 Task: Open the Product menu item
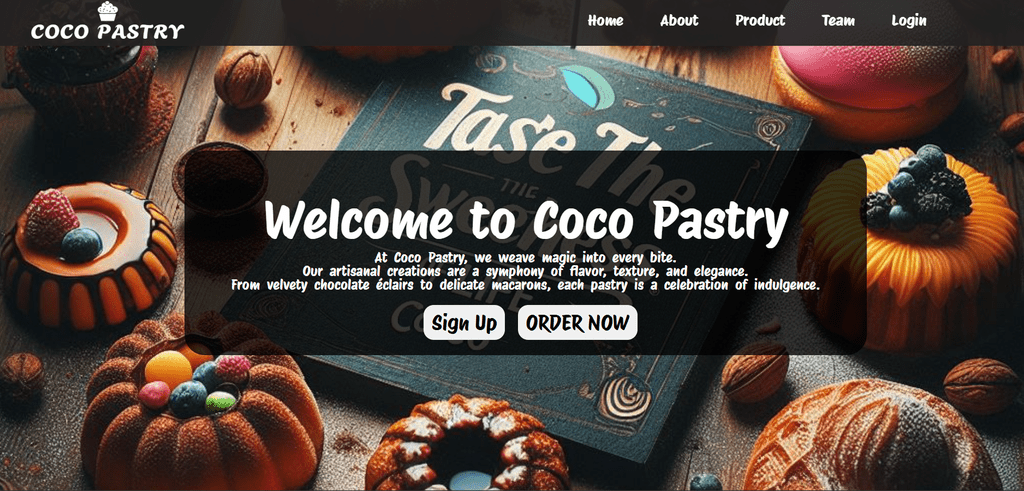[760, 21]
